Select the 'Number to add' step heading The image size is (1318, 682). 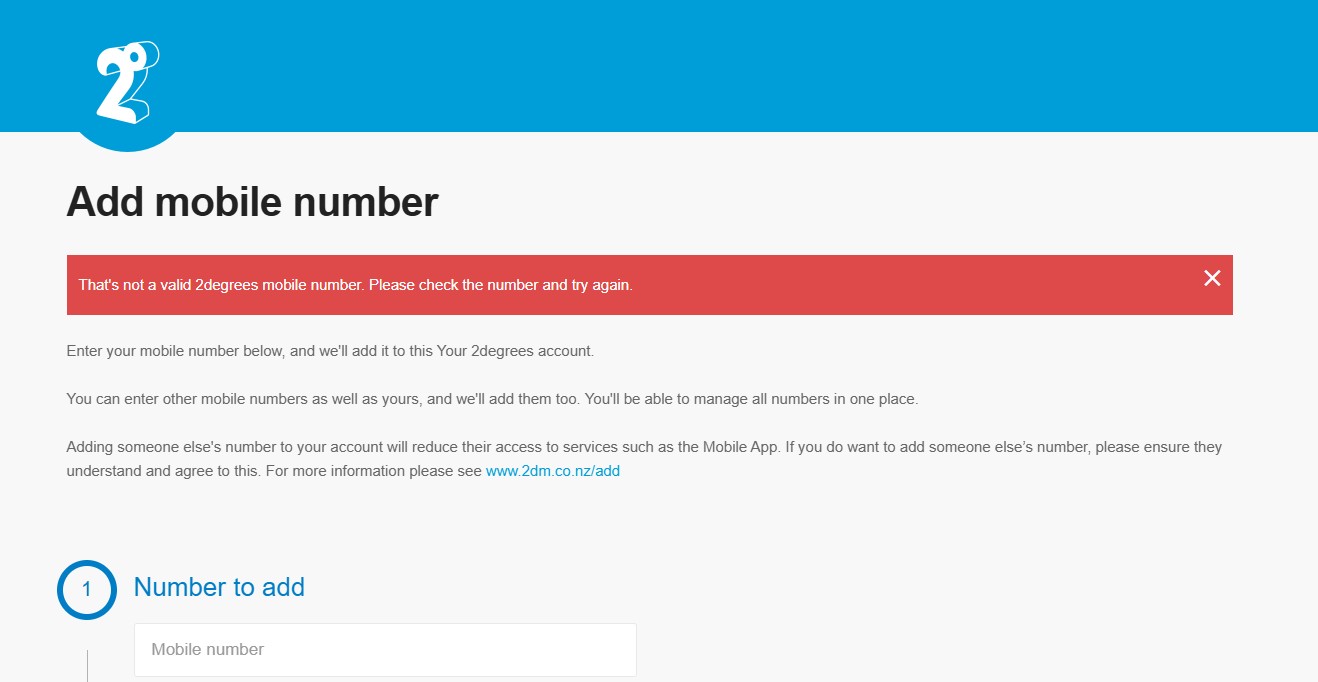pyautogui.click(x=219, y=587)
